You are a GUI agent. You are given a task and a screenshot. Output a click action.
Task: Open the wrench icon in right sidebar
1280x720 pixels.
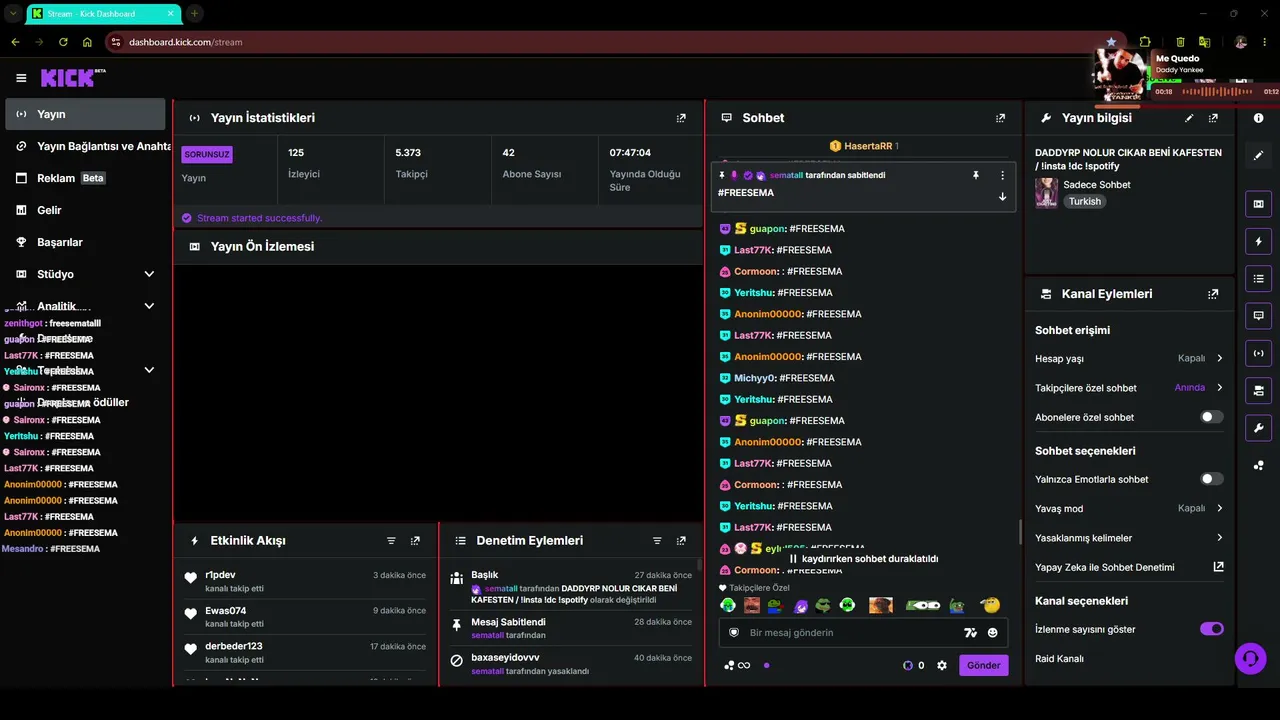click(1258, 428)
